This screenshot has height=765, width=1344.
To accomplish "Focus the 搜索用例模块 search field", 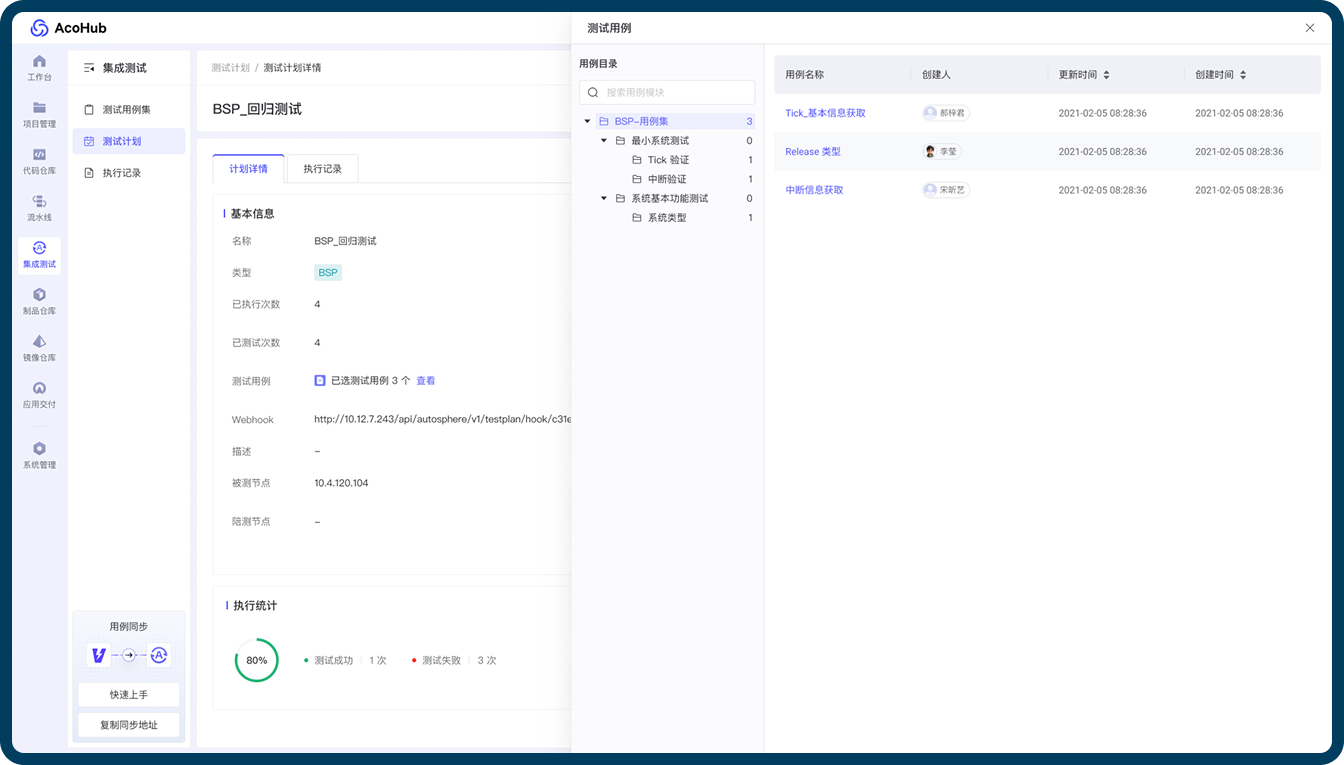I will [667, 92].
